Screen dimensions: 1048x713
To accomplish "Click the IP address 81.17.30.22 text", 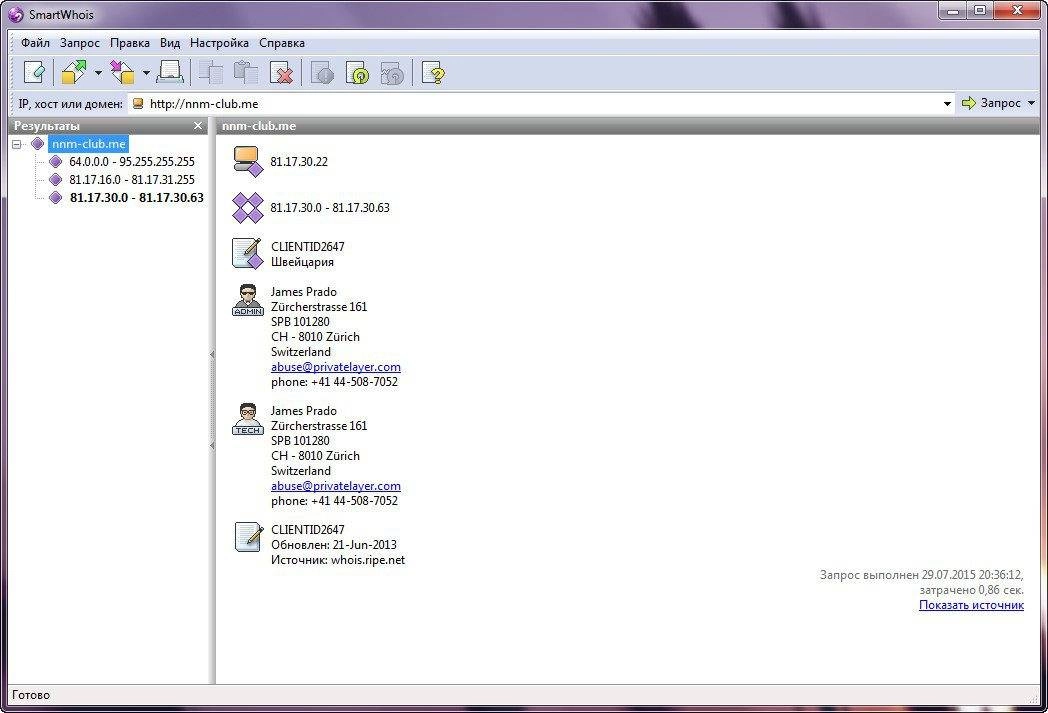I will click(x=299, y=162).
